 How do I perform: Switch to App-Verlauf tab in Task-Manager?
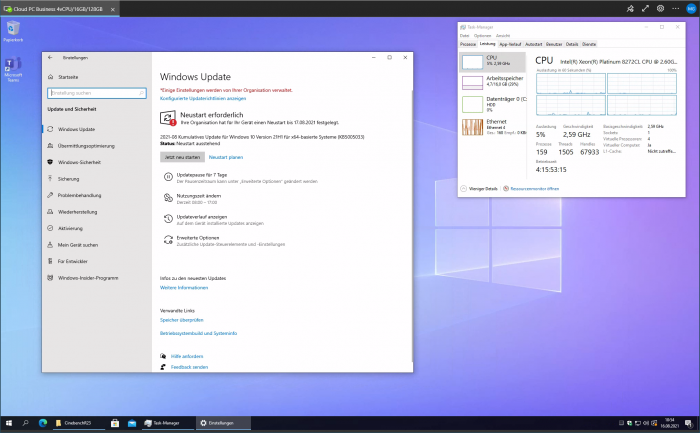510,44
